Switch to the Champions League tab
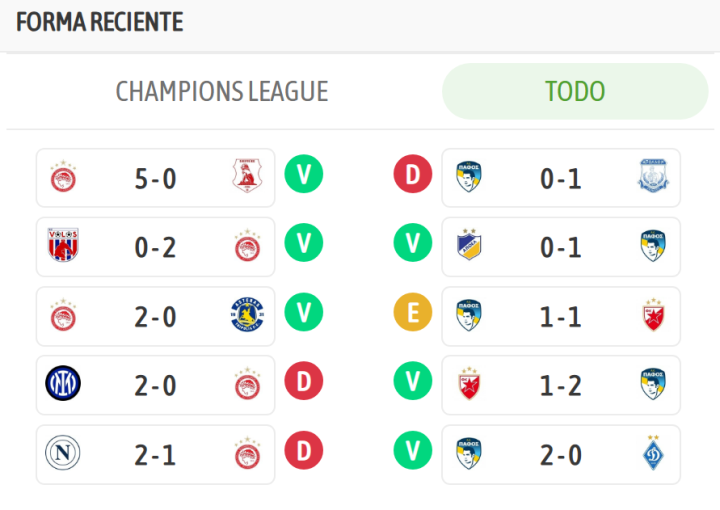 point(222,91)
